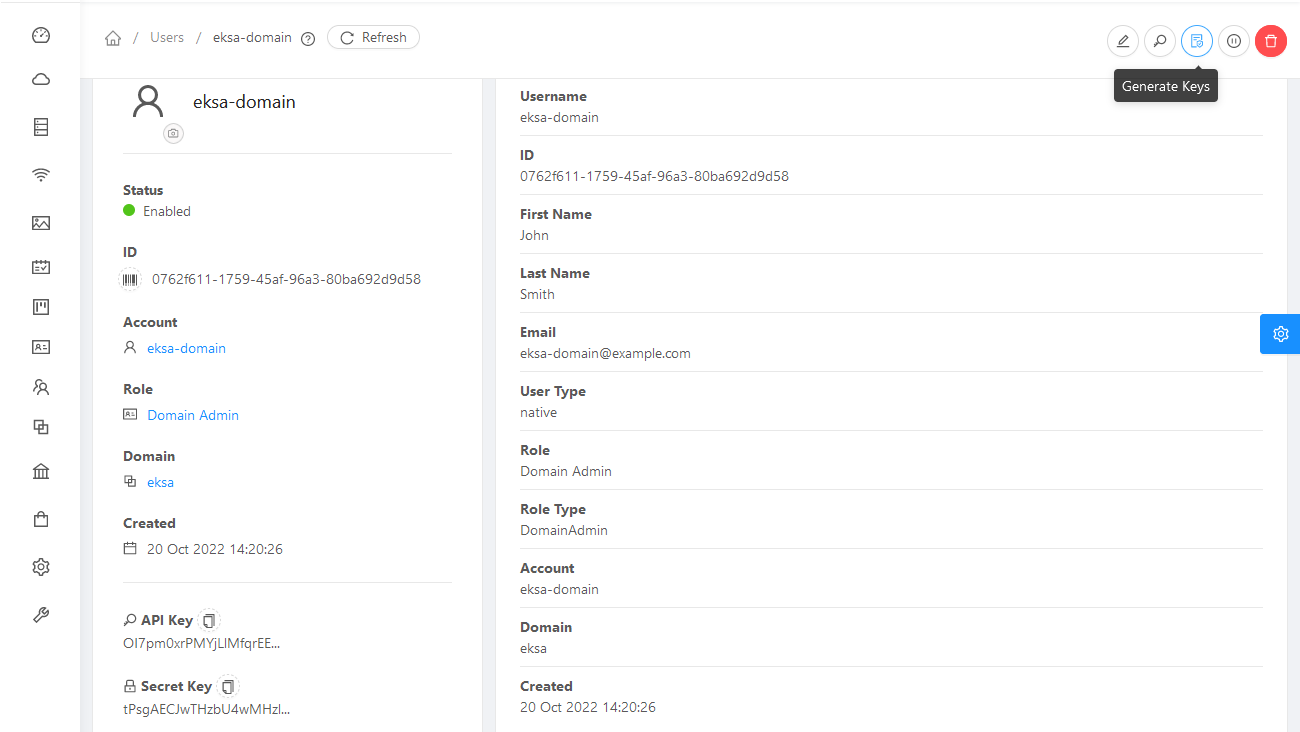Screen dimensions: 1300x732
Task: Click the change password key icon
Action: coord(1160,41)
